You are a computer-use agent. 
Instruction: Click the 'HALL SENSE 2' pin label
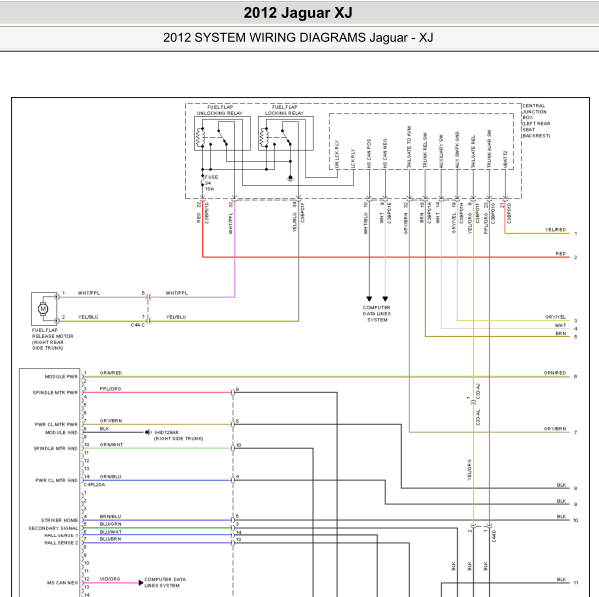pos(61,542)
